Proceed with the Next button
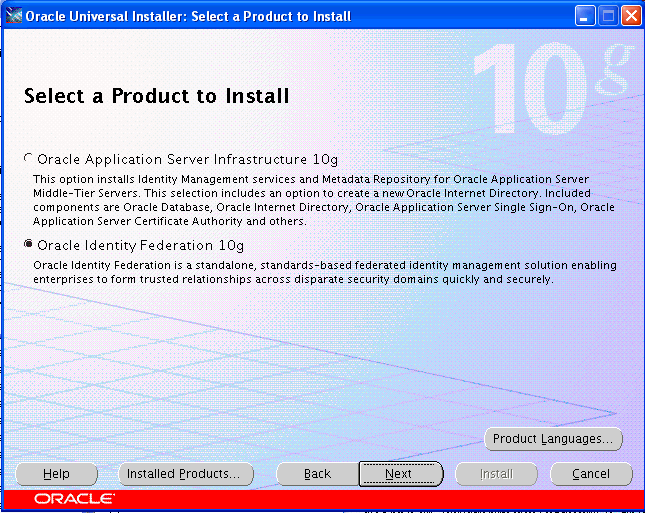The width and height of the screenshot is (645, 513). click(401, 474)
